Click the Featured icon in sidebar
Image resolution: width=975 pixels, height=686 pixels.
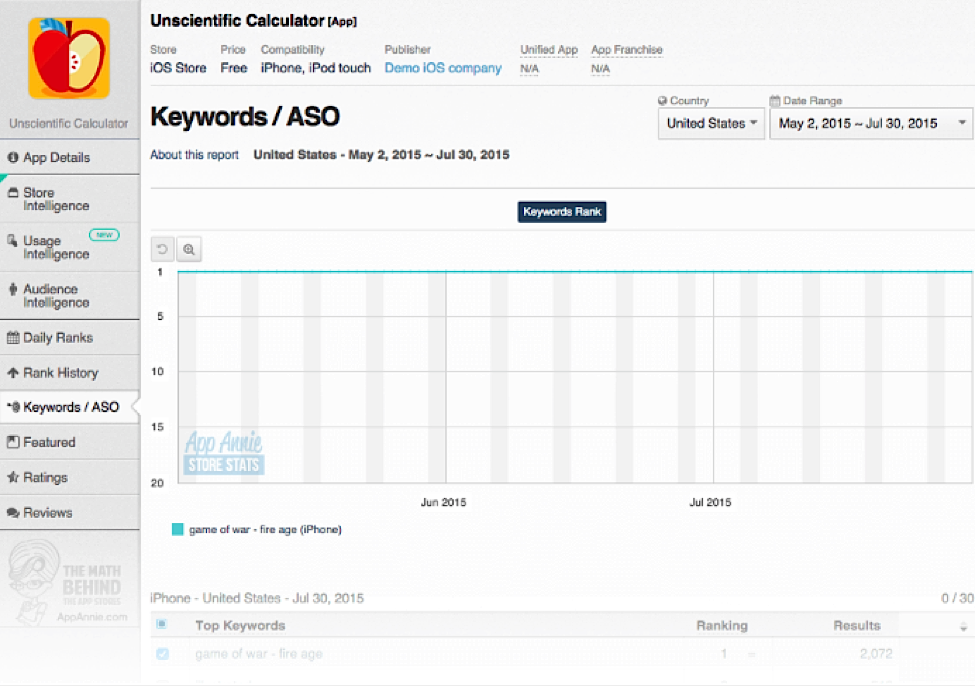[12, 442]
